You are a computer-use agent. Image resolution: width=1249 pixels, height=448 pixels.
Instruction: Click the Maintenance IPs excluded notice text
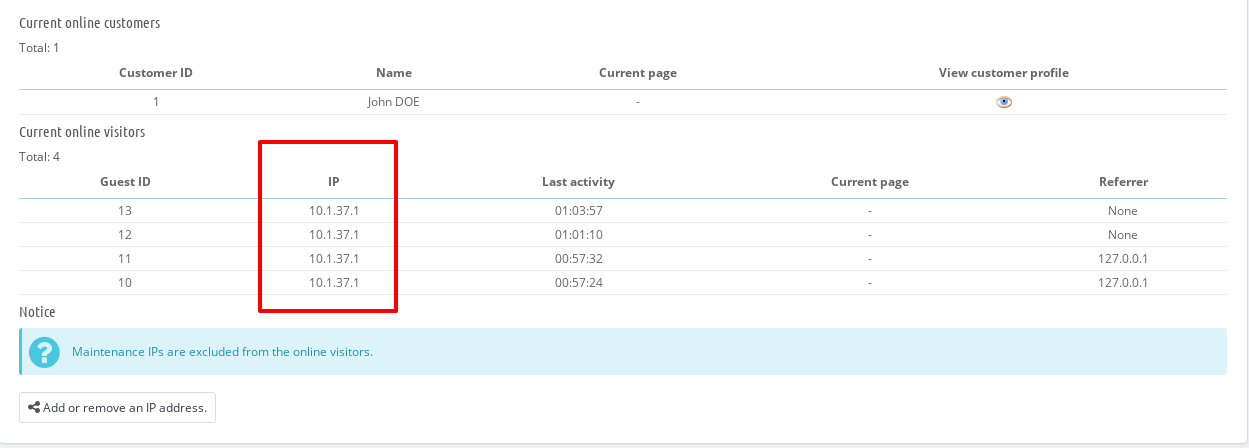(222, 352)
